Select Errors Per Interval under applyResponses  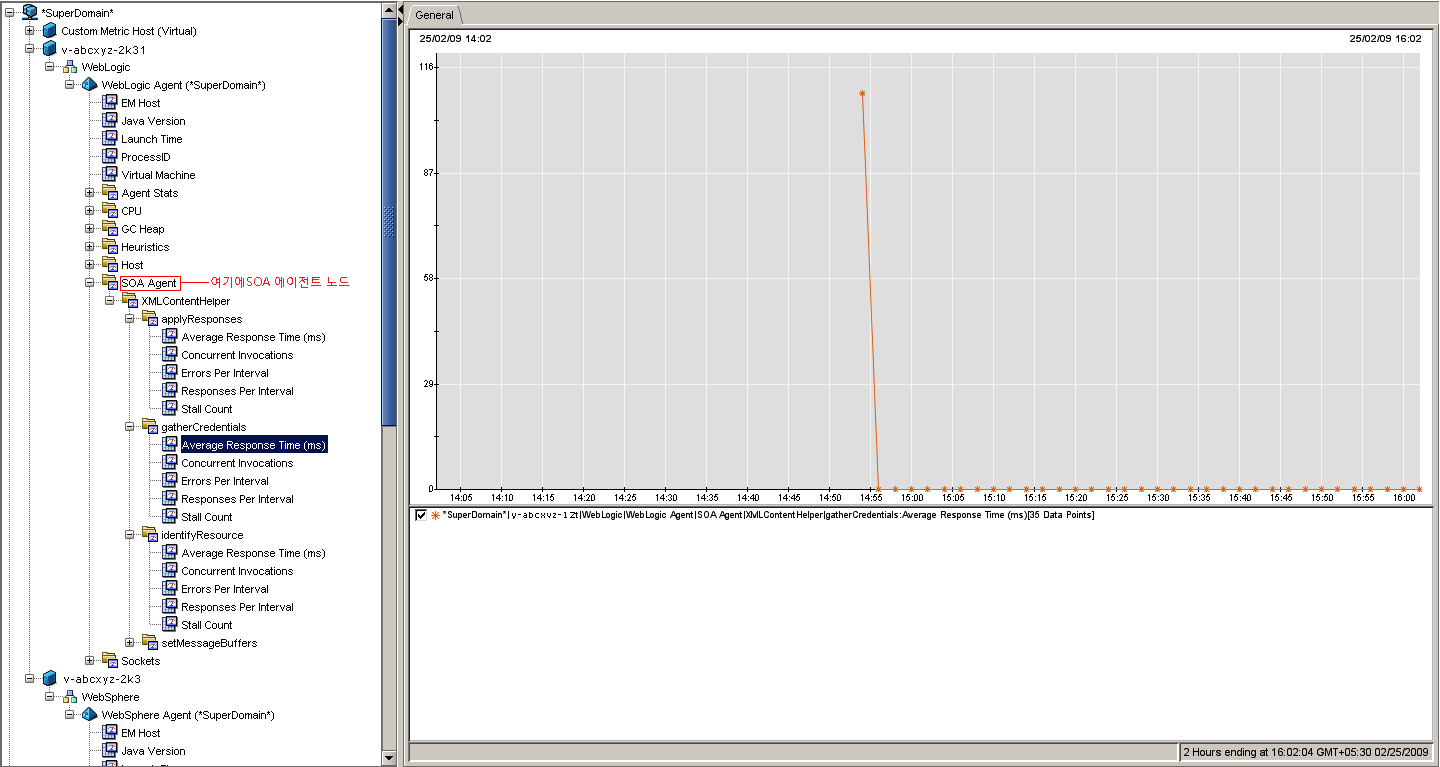(x=224, y=373)
